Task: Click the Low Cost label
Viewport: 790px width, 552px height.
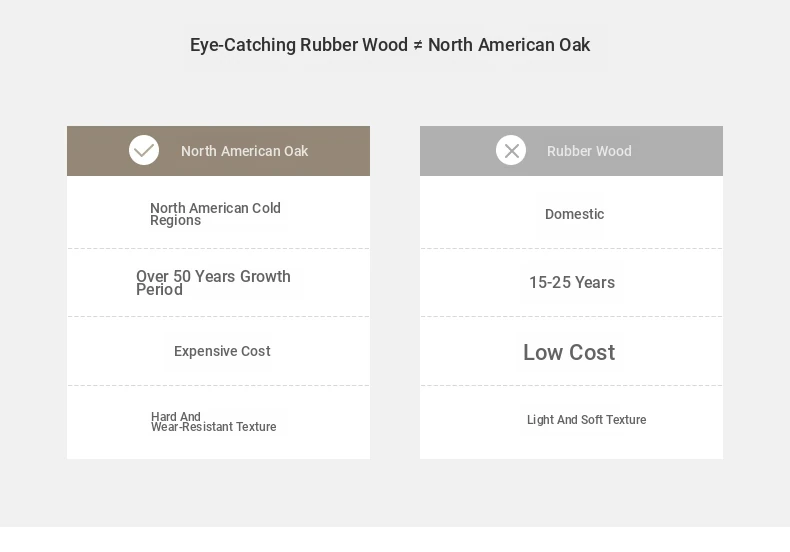Action: coord(569,352)
